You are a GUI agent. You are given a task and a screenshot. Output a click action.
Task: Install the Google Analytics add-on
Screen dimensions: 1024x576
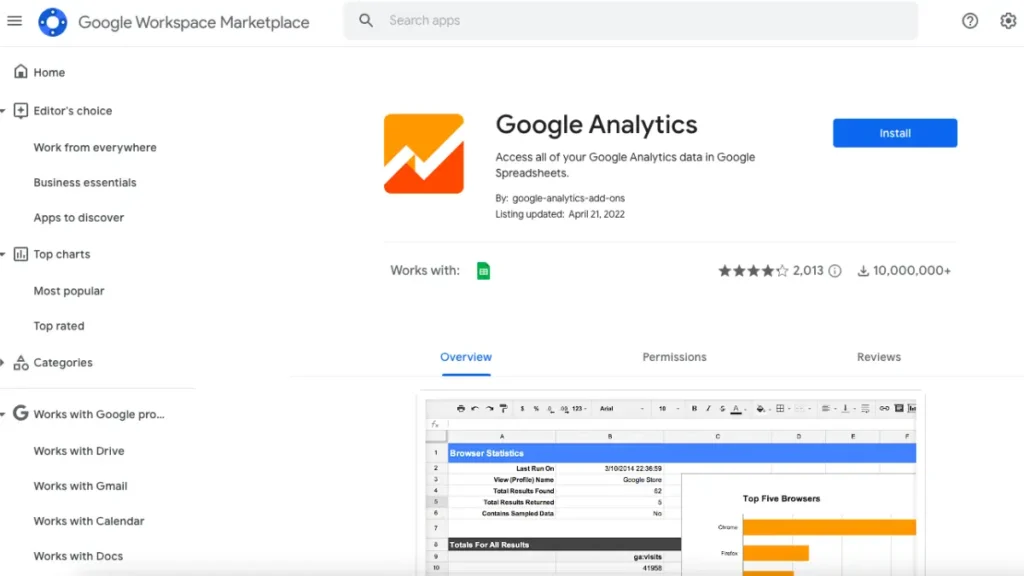click(895, 133)
